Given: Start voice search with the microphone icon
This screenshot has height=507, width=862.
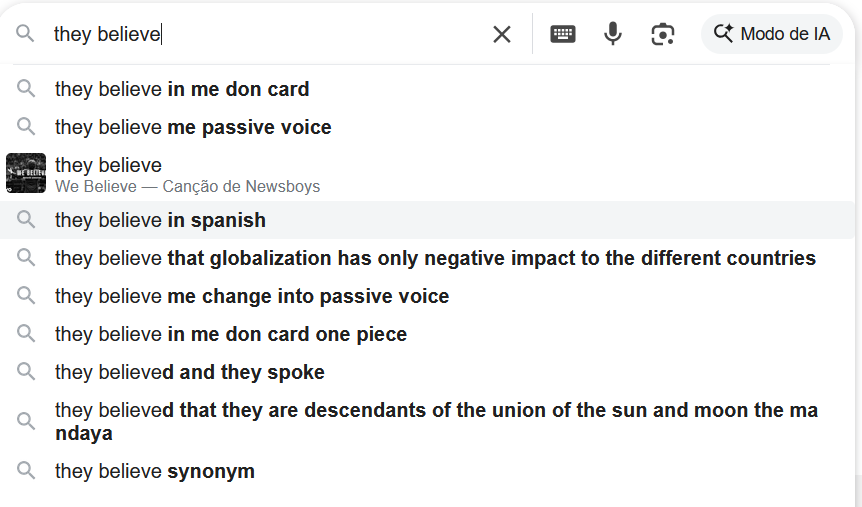Looking at the screenshot, I should click(x=613, y=34).
